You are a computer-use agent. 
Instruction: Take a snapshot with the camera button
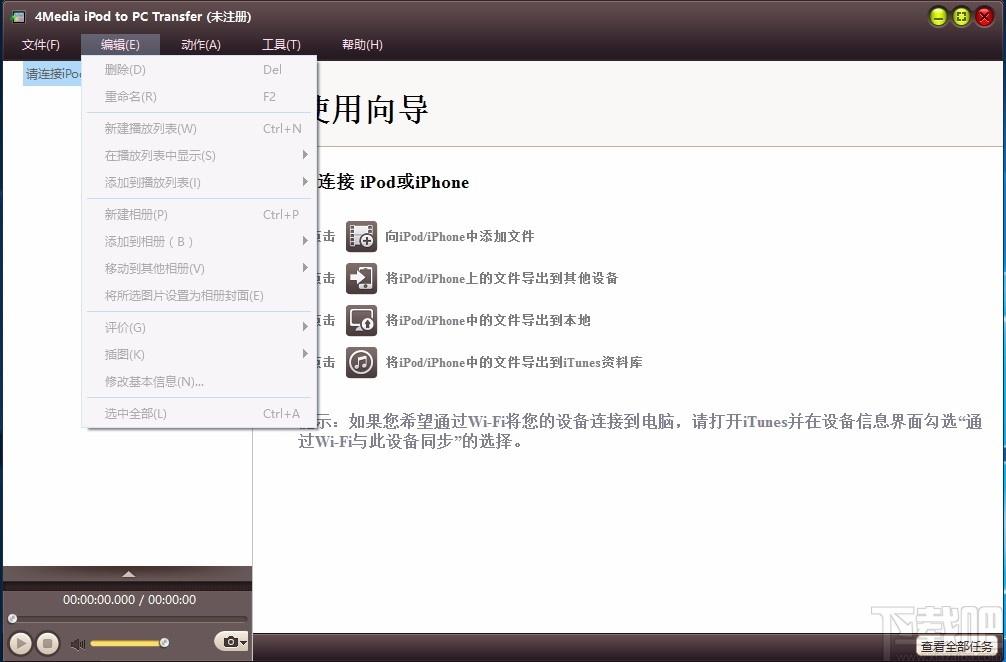point(229,641)
